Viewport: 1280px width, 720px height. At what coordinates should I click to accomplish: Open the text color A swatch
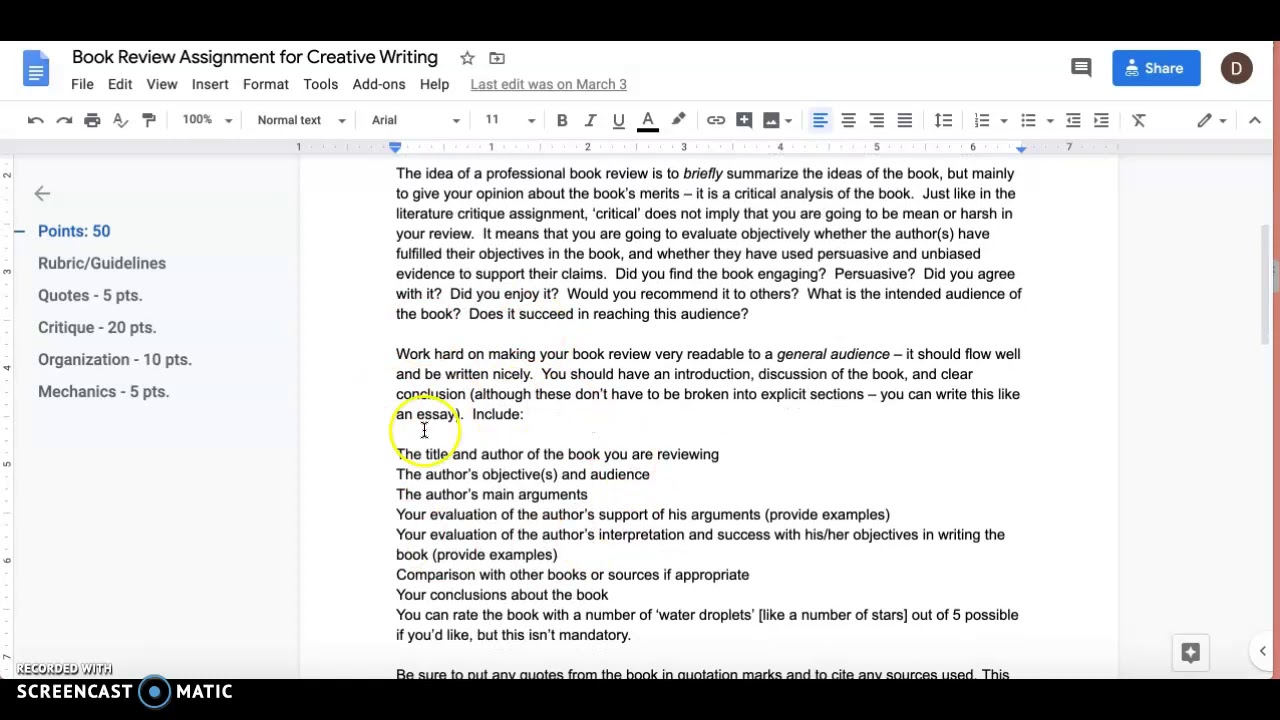(648, 121)
